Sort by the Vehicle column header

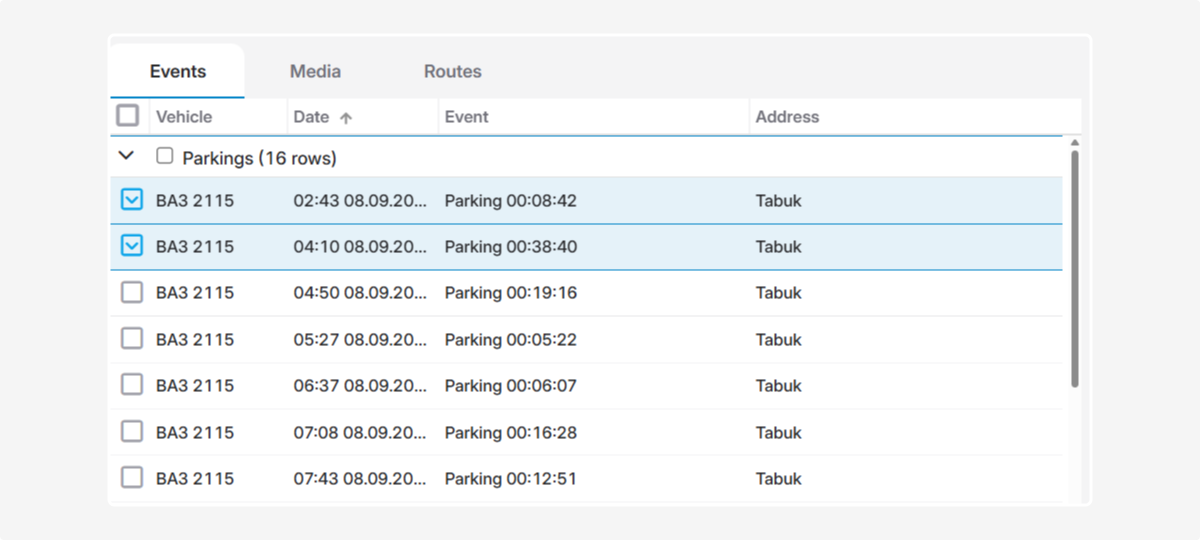[184, 117]
